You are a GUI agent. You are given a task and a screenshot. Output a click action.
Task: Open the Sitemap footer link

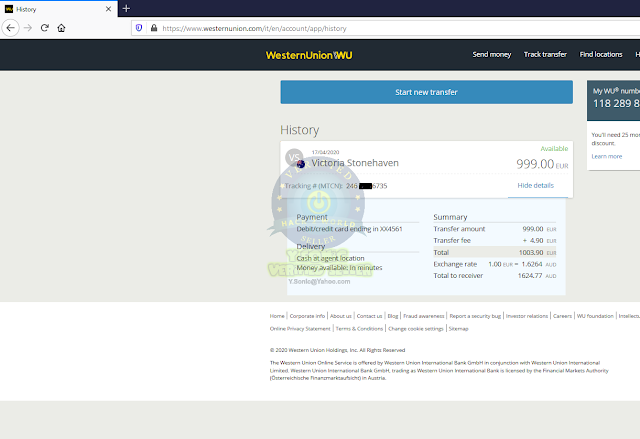[x=458, y=328]
